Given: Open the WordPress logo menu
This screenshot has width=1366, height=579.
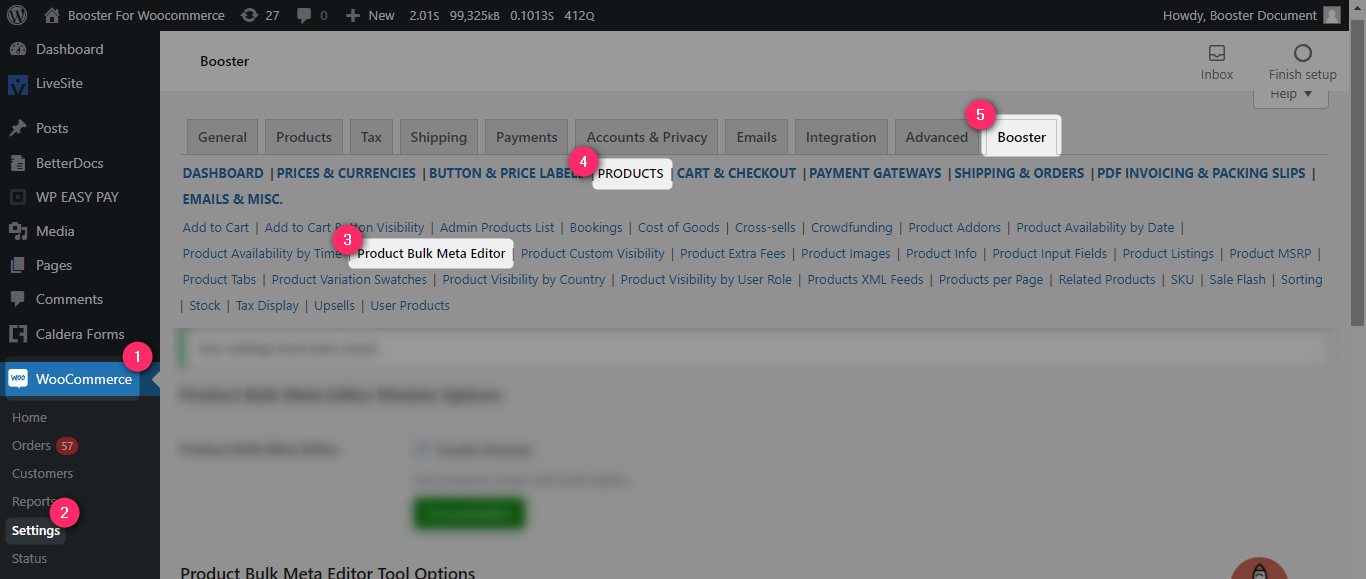Looking at the screenshot, I should click(x=17, y=15).
